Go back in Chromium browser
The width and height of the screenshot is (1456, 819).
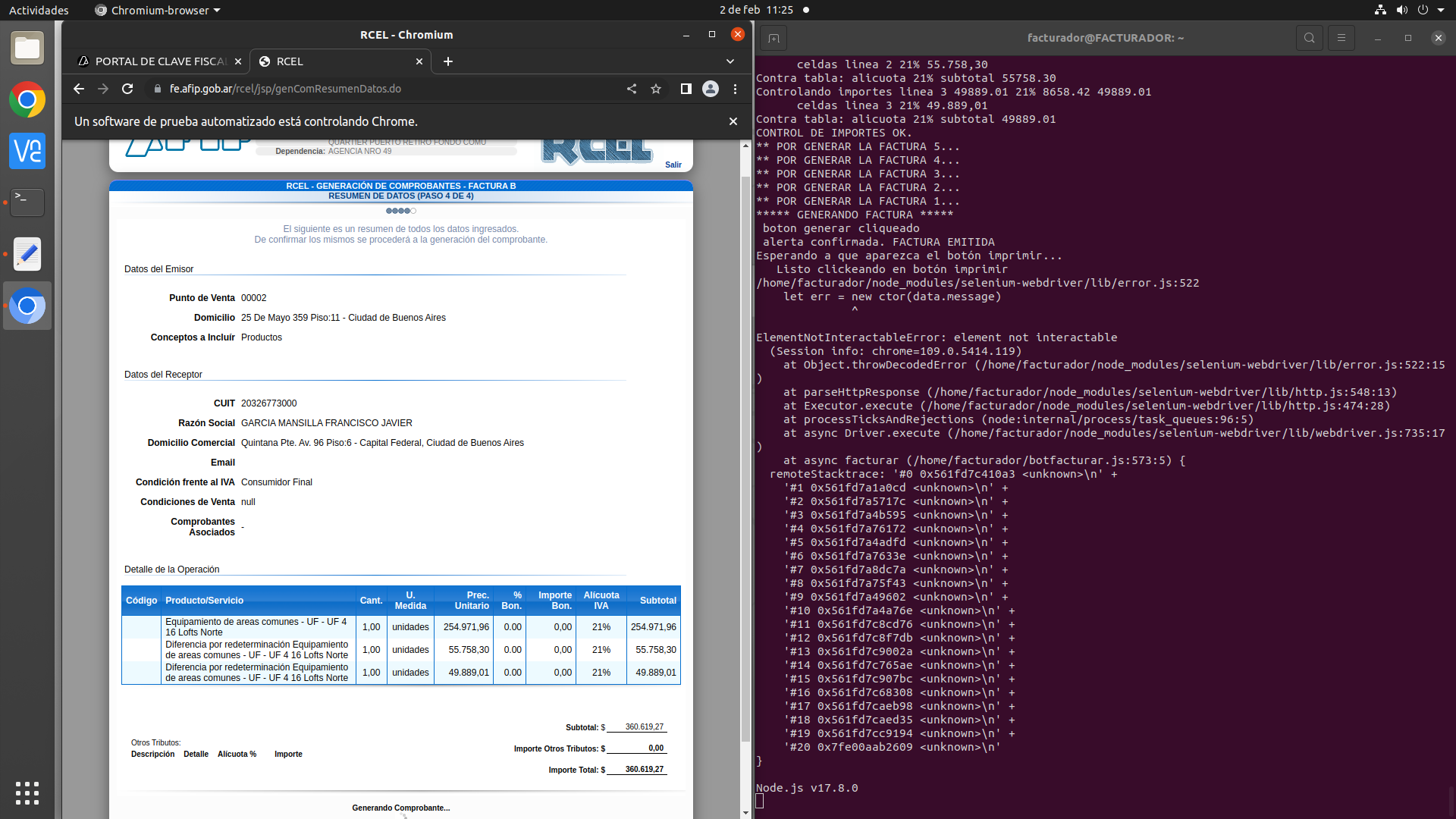coord(79,89)
